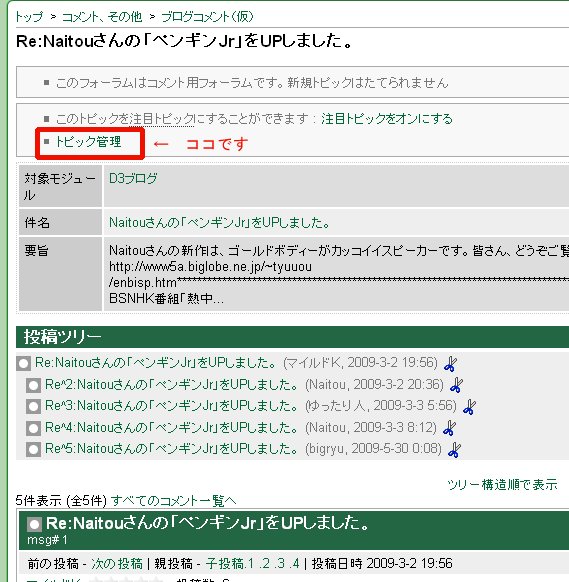
Task: Open トピック管理 link
Action: pos(88,141)
